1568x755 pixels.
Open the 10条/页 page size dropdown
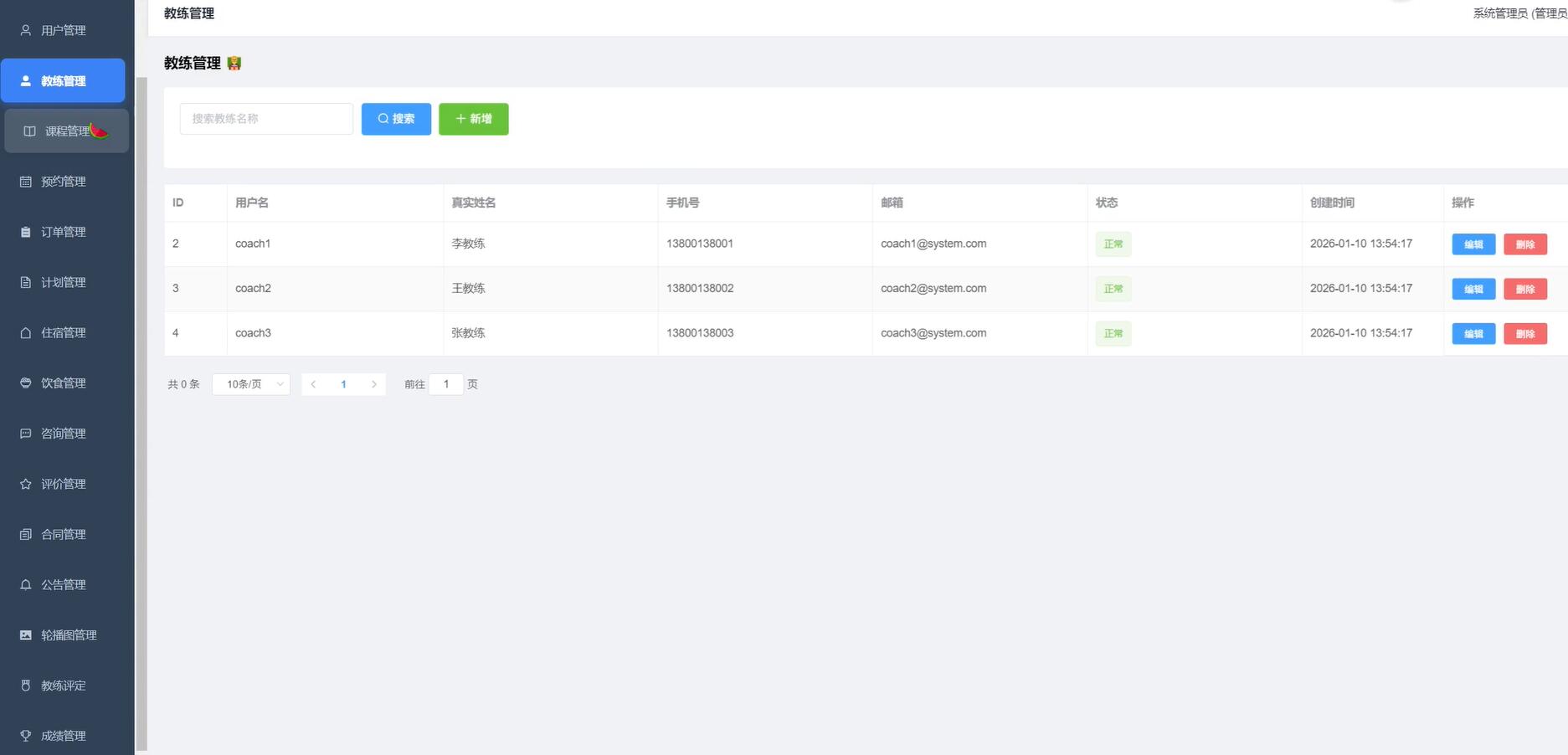click(x=251, y=384)
